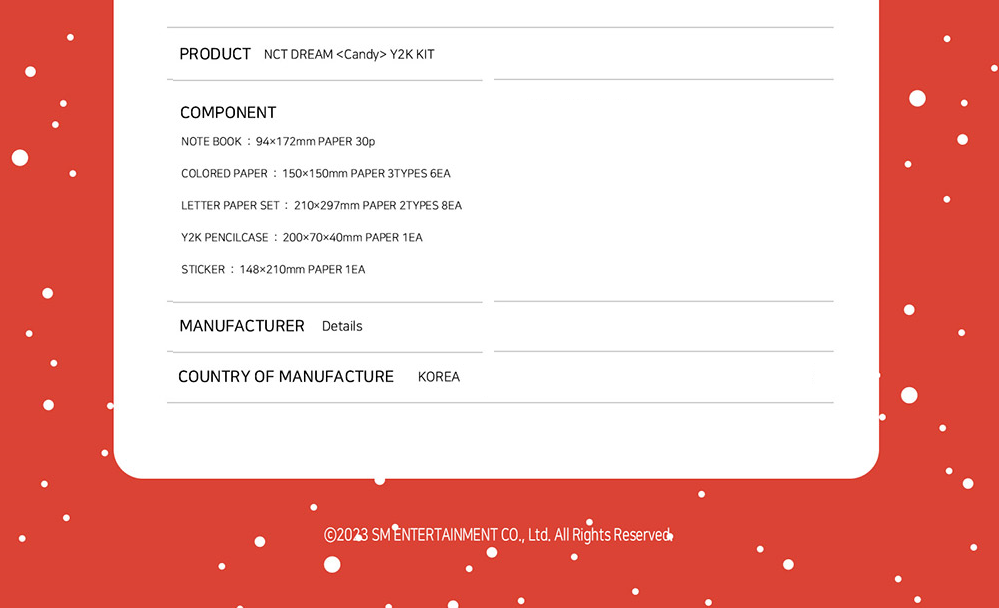
Task: Click the ©2023 copyright year in the footer
Action: 346,535
